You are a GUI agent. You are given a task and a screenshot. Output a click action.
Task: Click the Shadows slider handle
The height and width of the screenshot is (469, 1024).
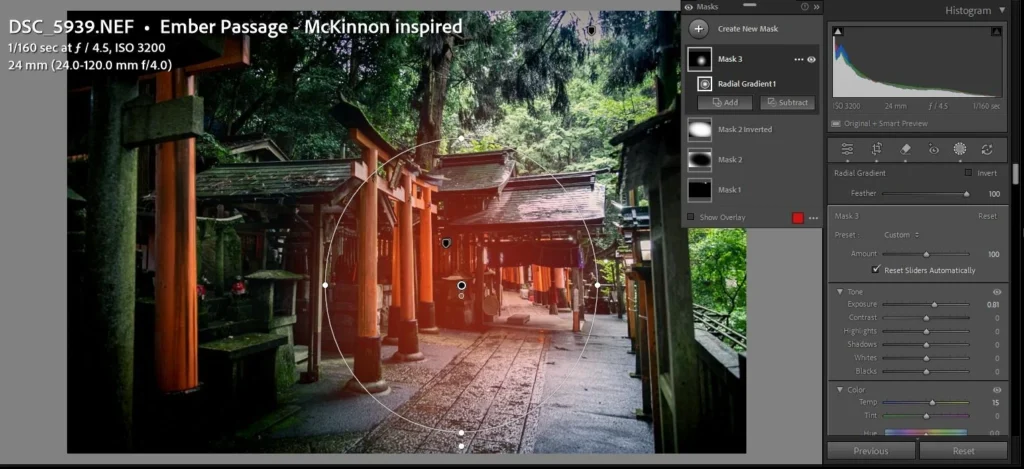point(926,344)
